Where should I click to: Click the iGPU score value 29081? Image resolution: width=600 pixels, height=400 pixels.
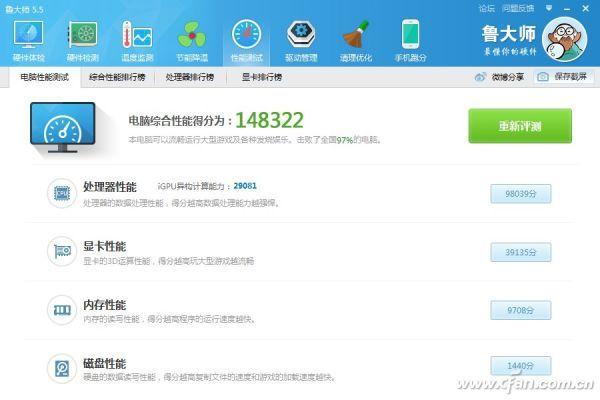pos(245,186)
